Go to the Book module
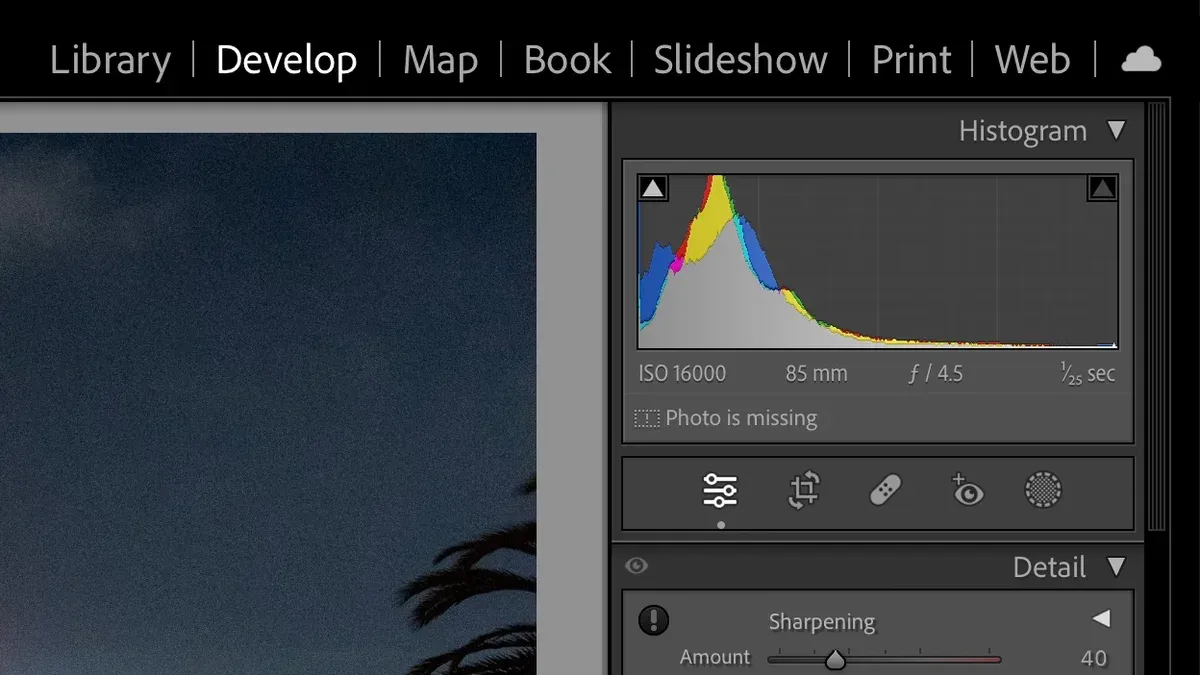This screenshot has width=1200, height=675. click(567, 60)
